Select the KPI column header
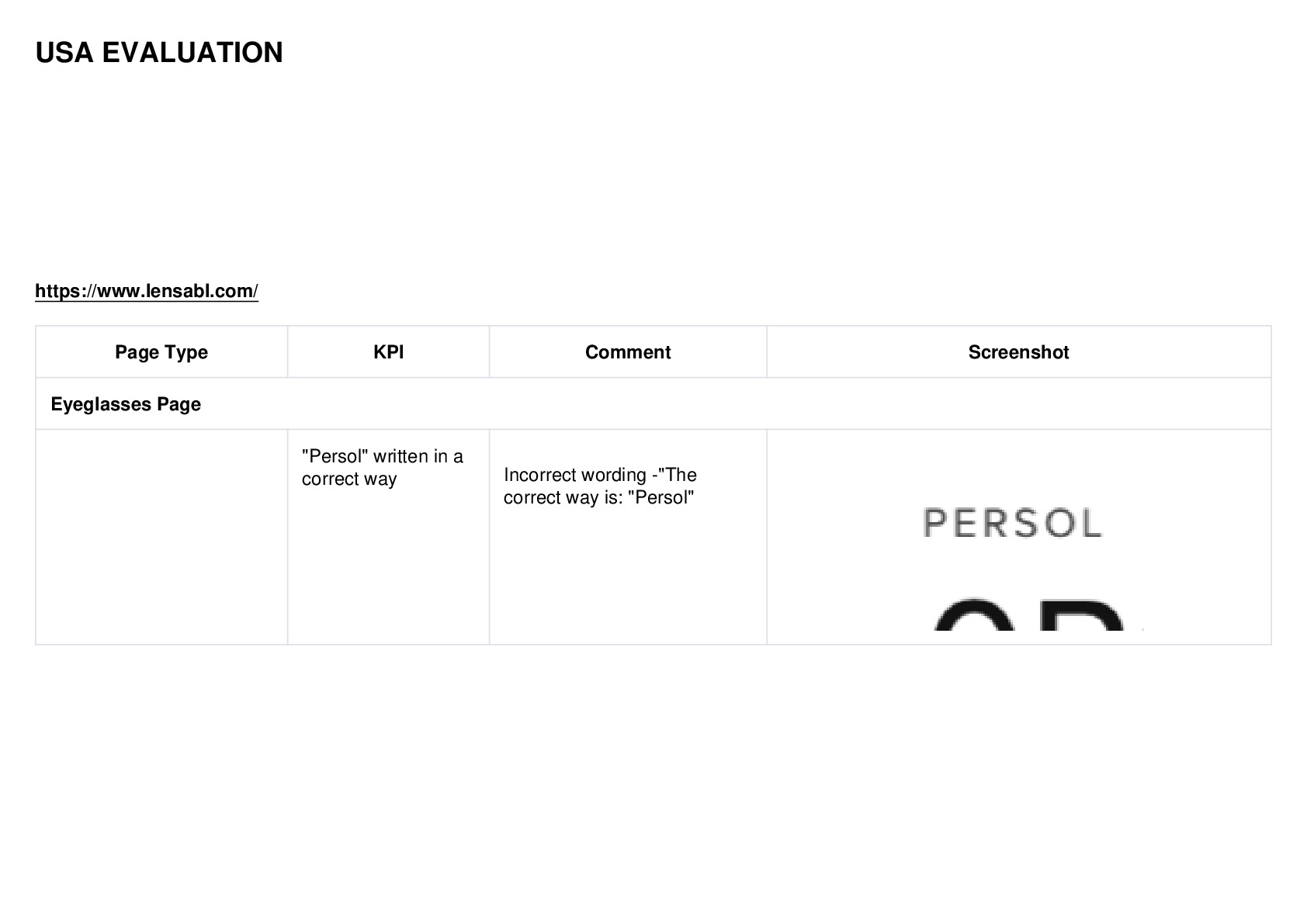 click(x=388, y=352)
